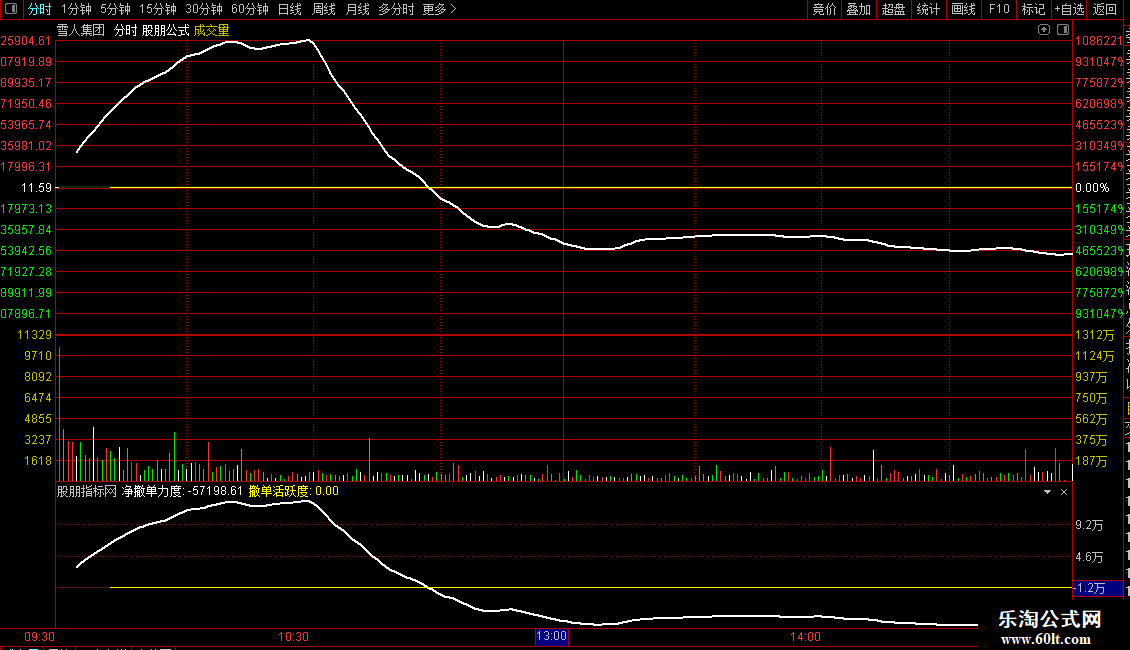Viewport: 1130px width, 650px height.
Task: Click the 股朋指标网 sub-panel title
Action: 86,491
